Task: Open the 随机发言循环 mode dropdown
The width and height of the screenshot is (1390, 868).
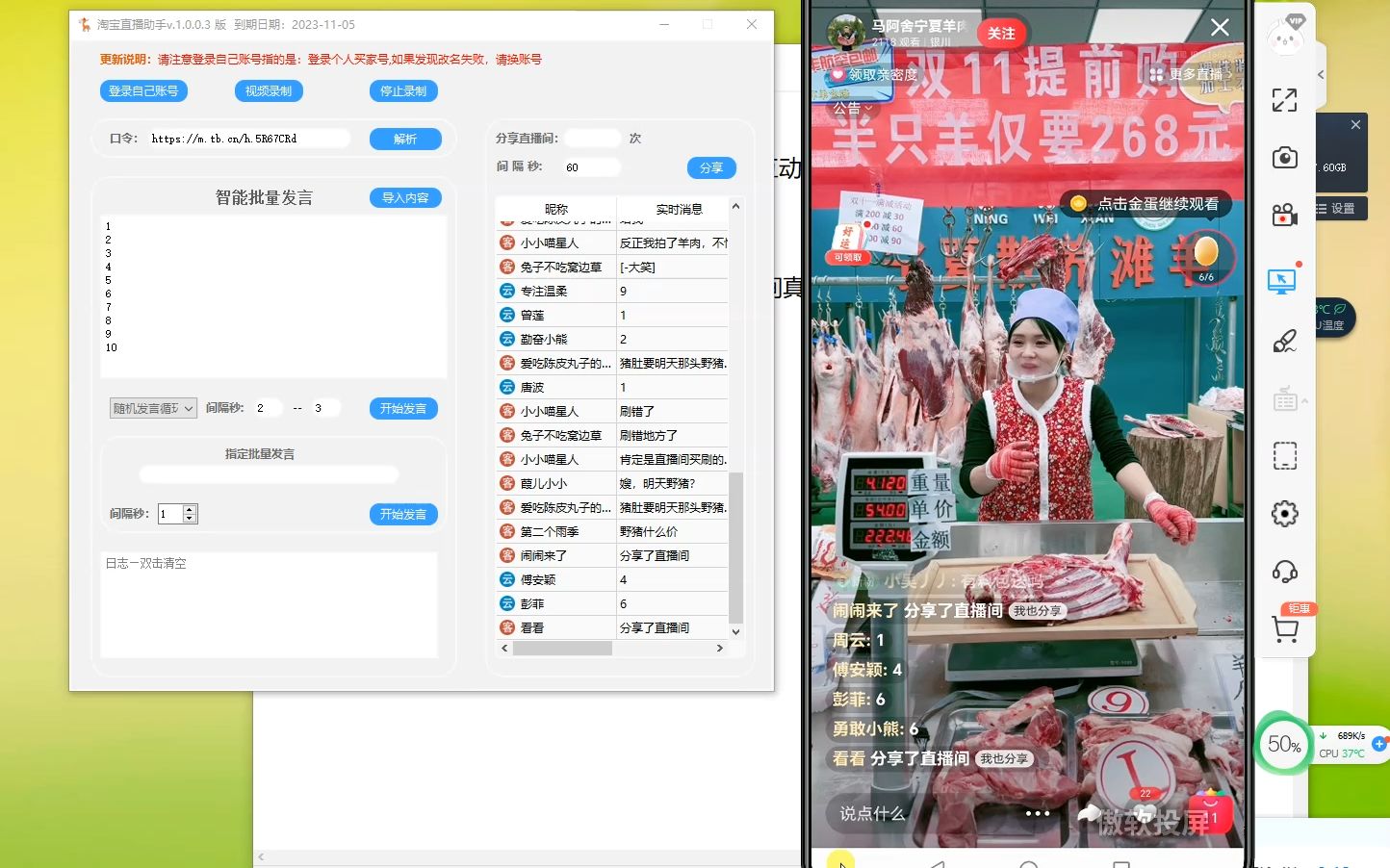Action: point(153,408)
